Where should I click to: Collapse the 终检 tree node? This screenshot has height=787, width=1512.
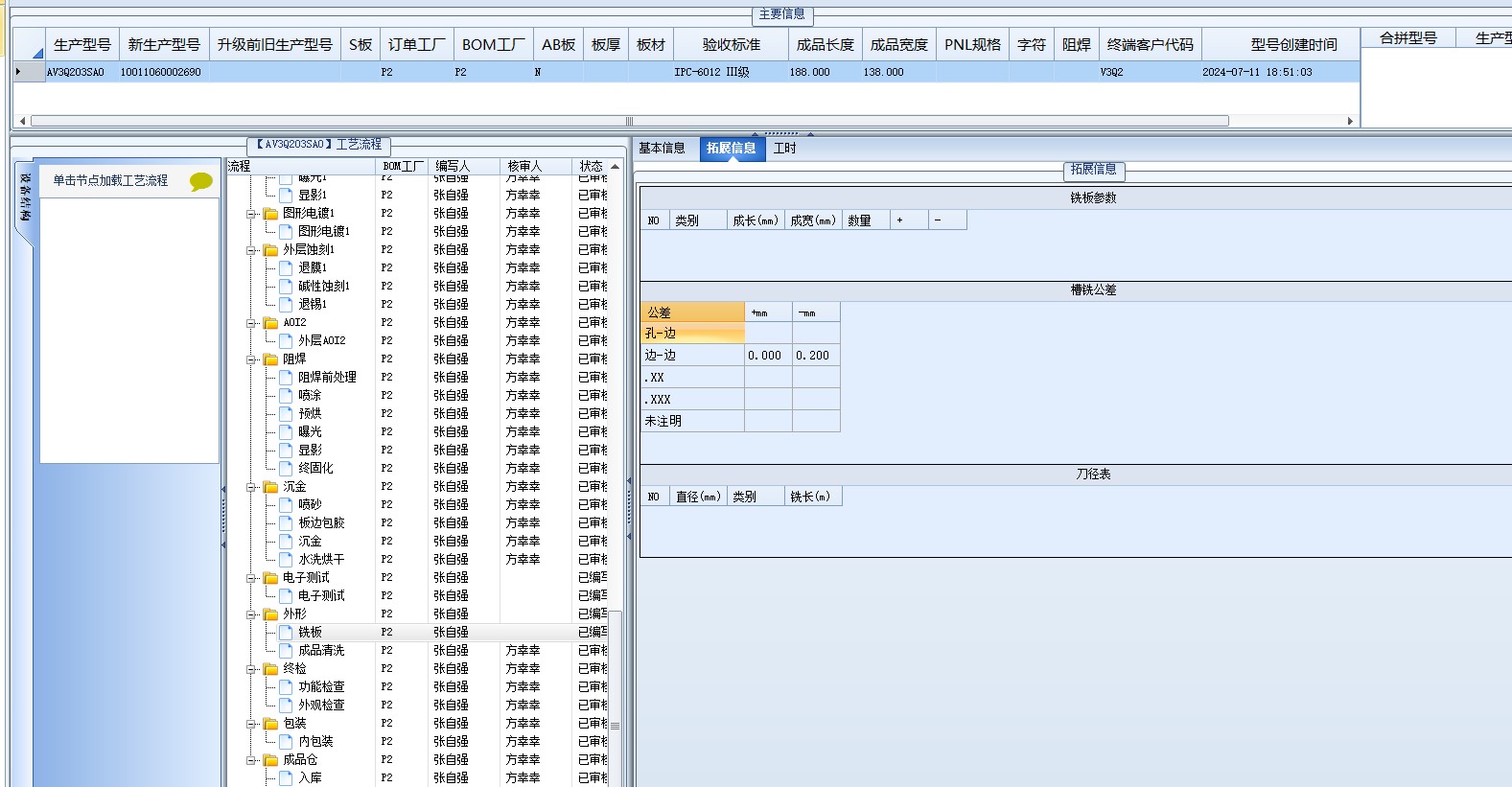250,669
